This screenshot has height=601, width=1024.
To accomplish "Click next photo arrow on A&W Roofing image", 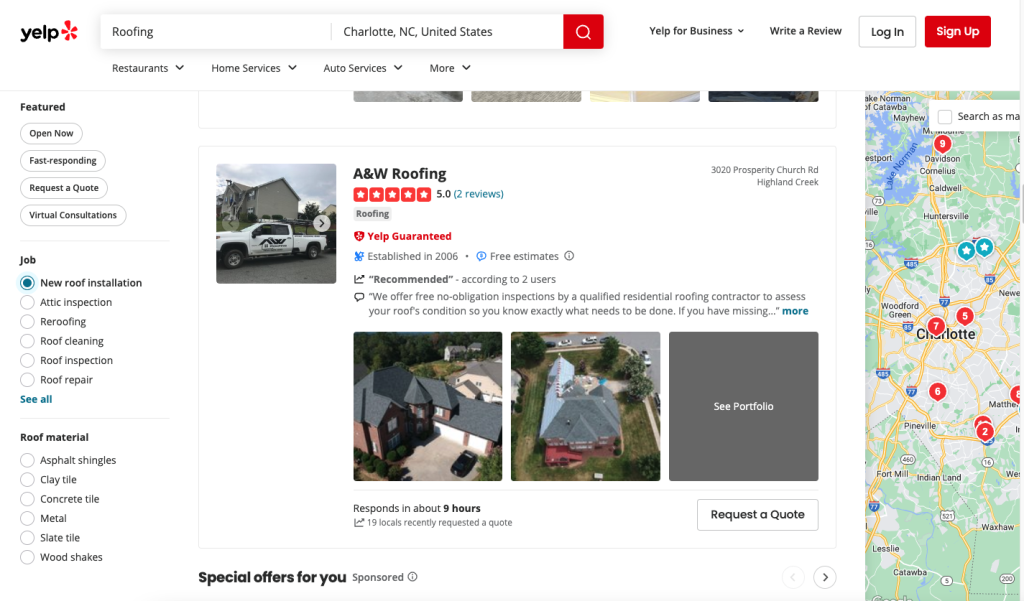I will [321, 223].
